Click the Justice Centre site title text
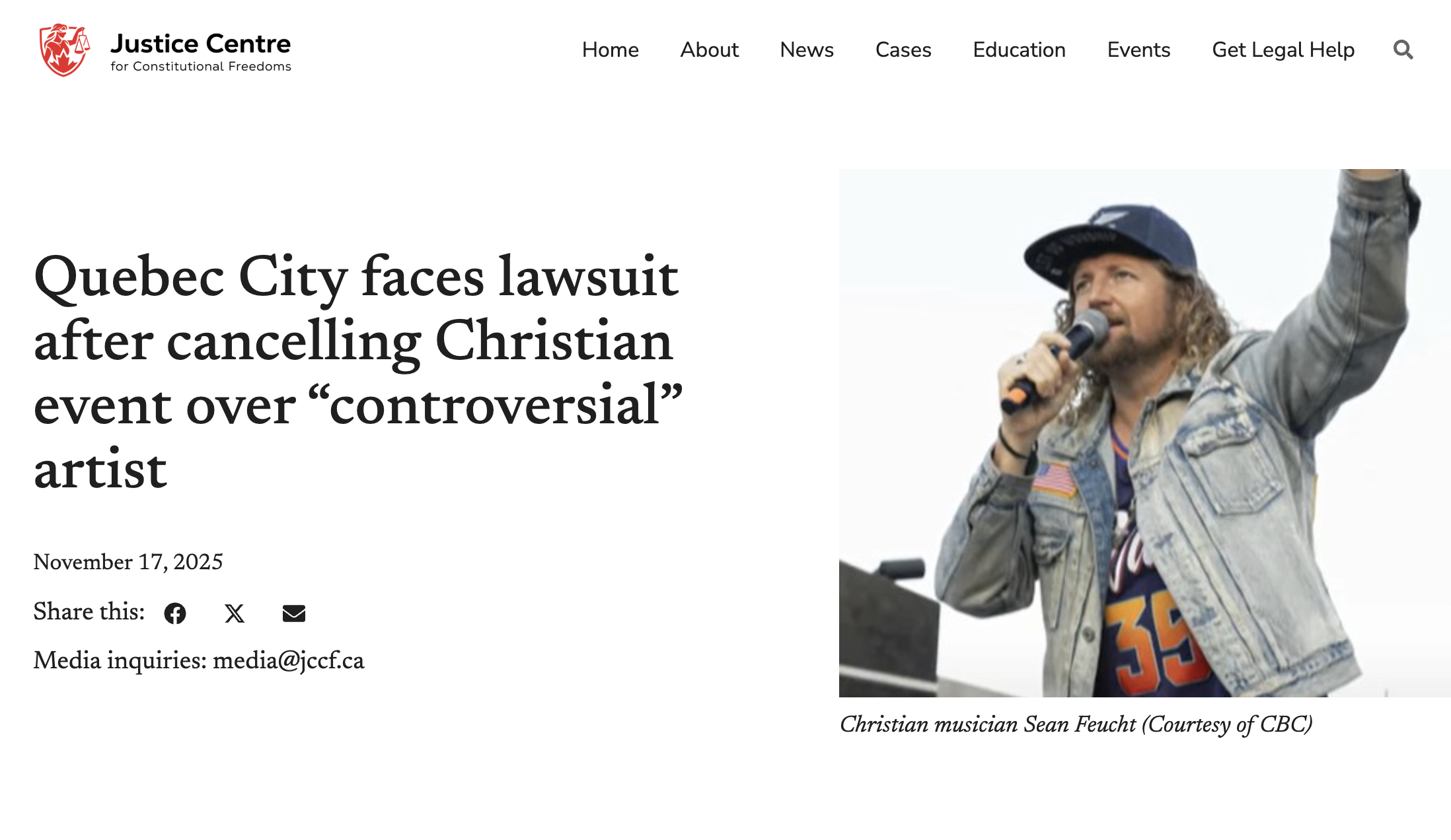 [201, 44]
